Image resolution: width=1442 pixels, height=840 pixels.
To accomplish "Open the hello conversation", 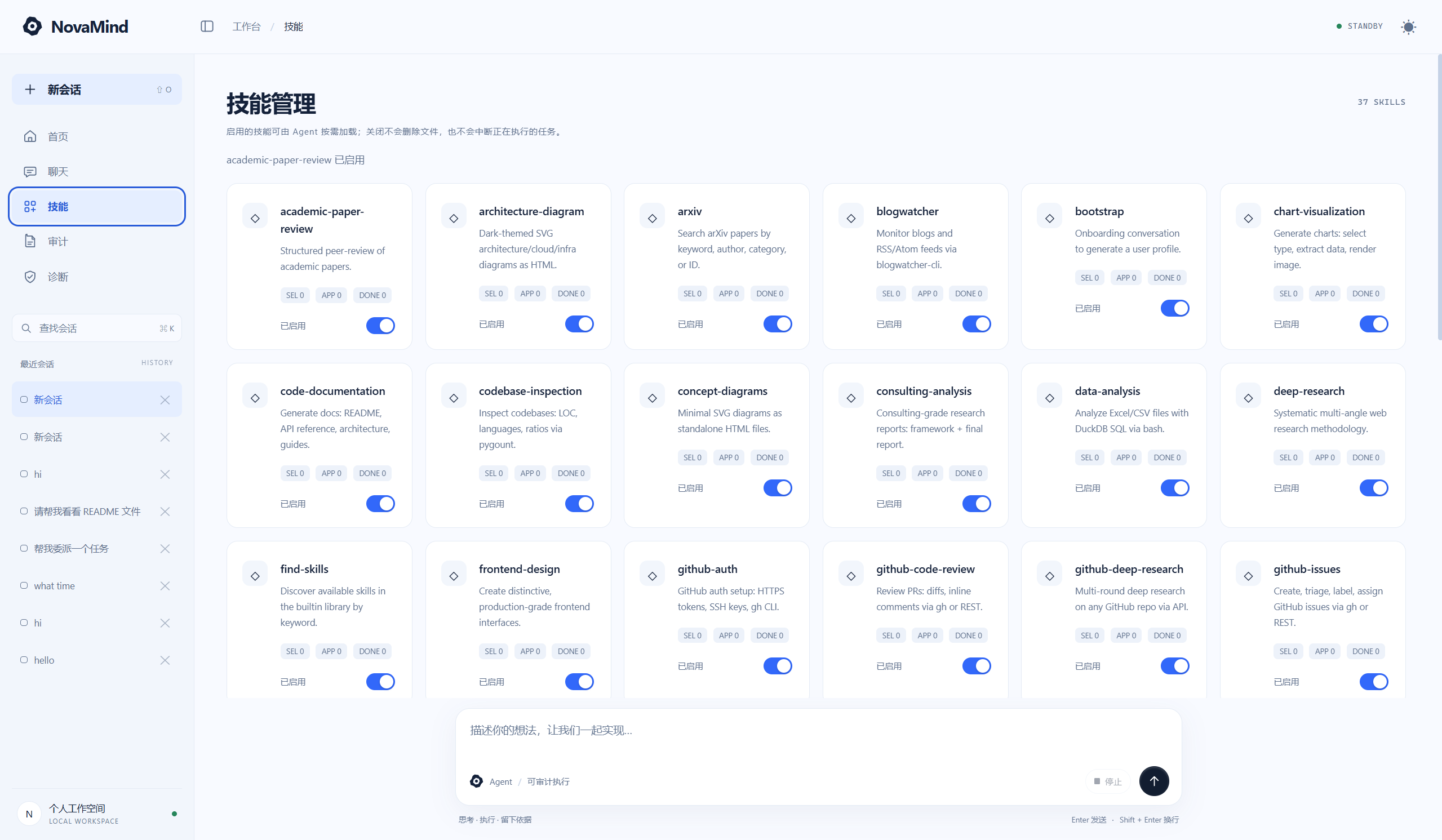I will point(44,660).
